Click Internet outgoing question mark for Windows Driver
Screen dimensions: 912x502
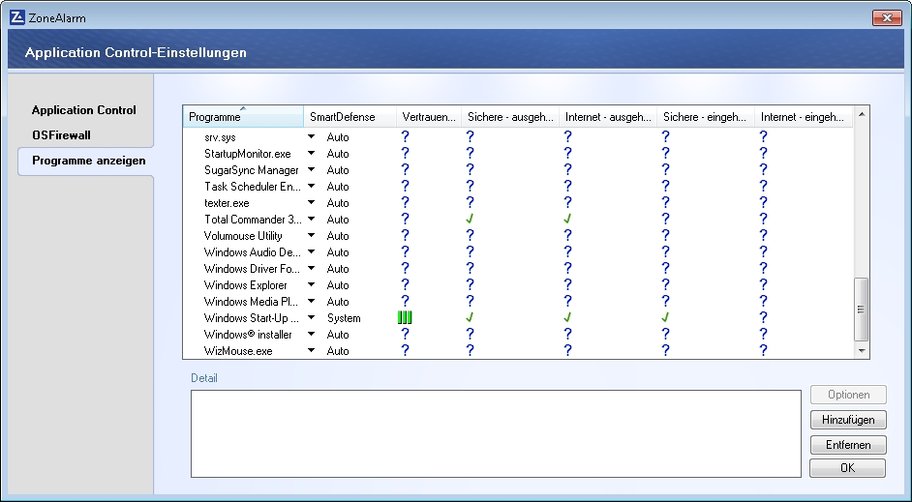click(568, 268)
